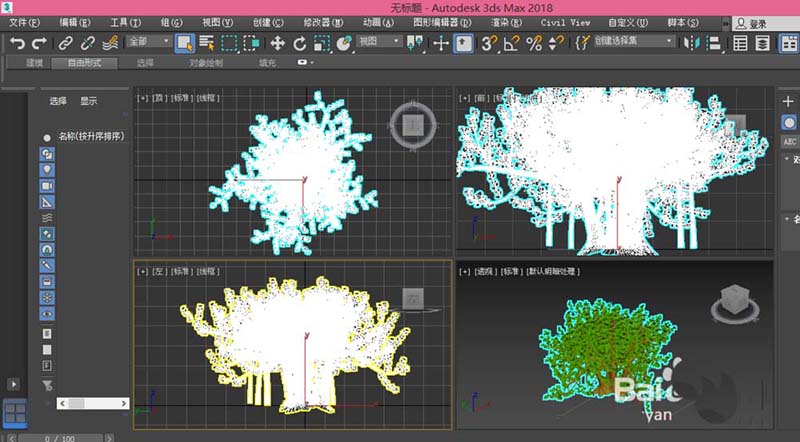Click the Rectangular Selection Region icon
The height and width of the screenshot is (442, 800).
tap(229, 43)
